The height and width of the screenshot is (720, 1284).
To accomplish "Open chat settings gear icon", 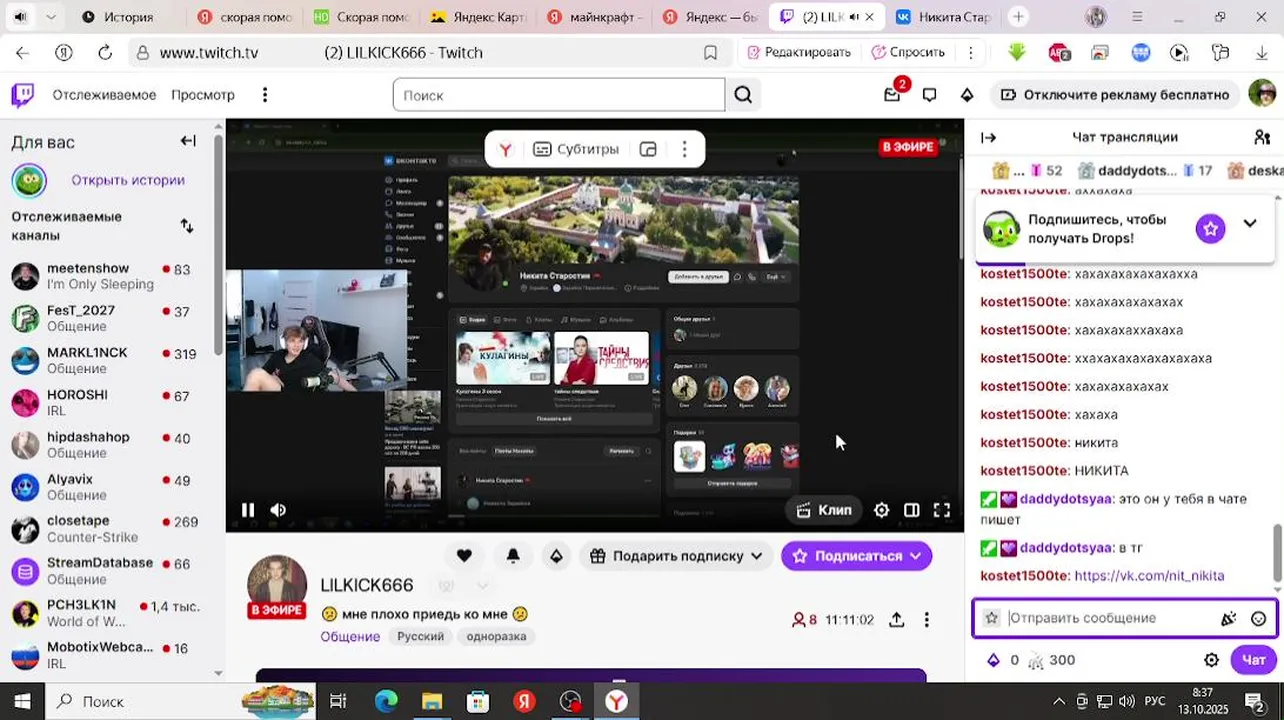I will coord(1211,660).
